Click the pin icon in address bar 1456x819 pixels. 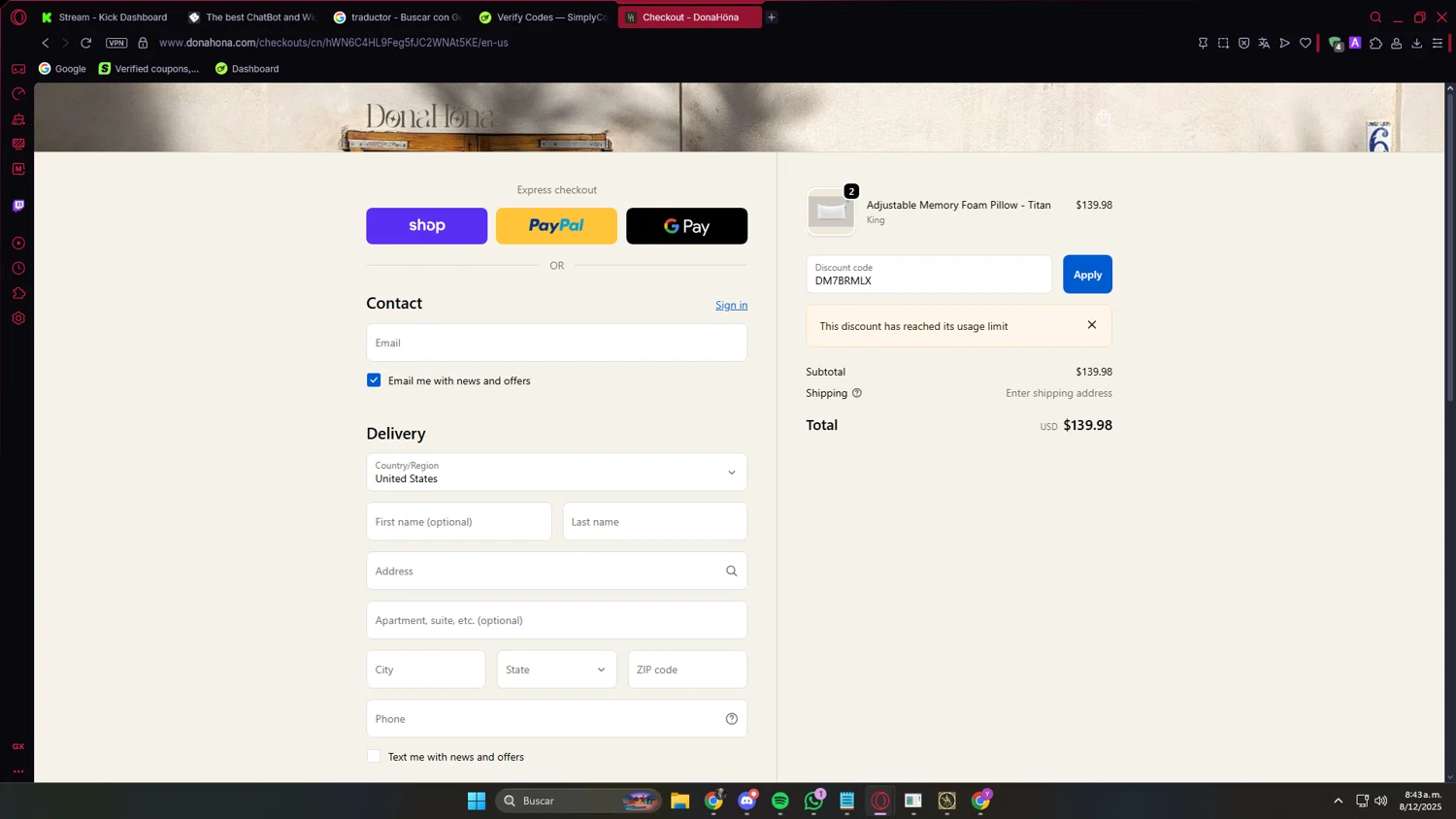[x=1203, y=43]
